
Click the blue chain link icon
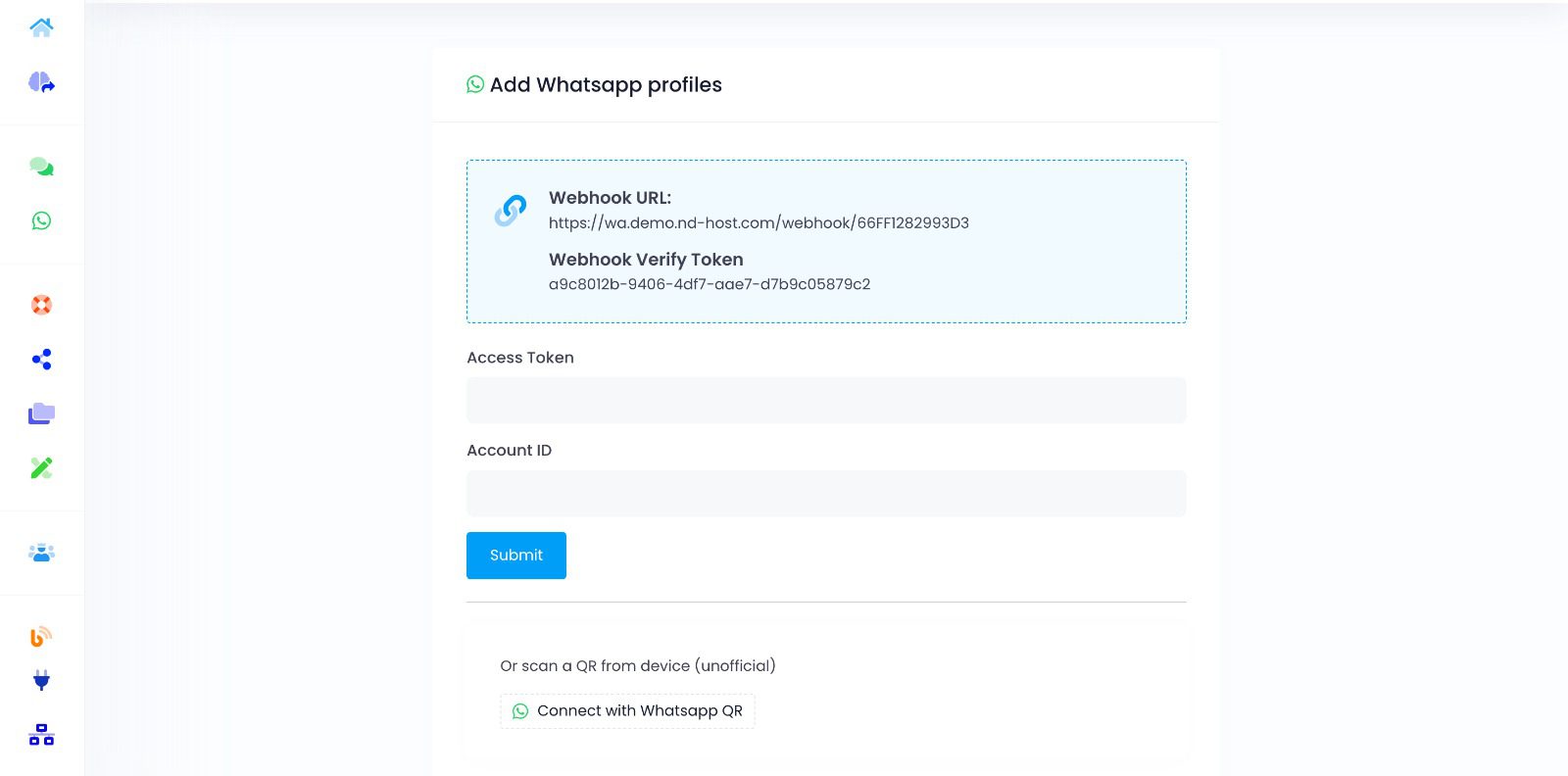coord(510,210)
